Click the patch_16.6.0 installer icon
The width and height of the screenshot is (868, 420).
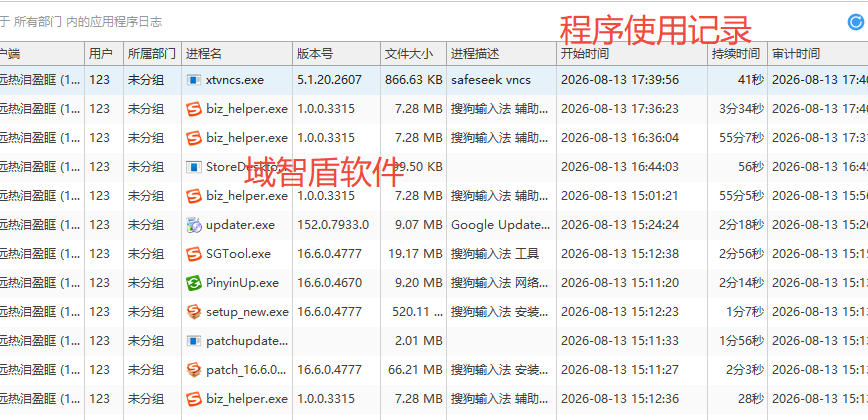pos(193,370)
